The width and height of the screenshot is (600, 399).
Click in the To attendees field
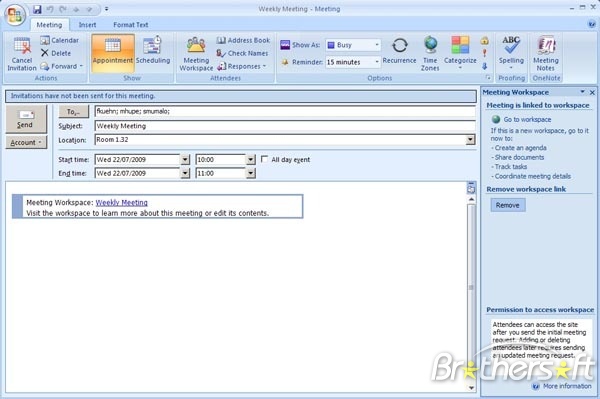point(285,111)
